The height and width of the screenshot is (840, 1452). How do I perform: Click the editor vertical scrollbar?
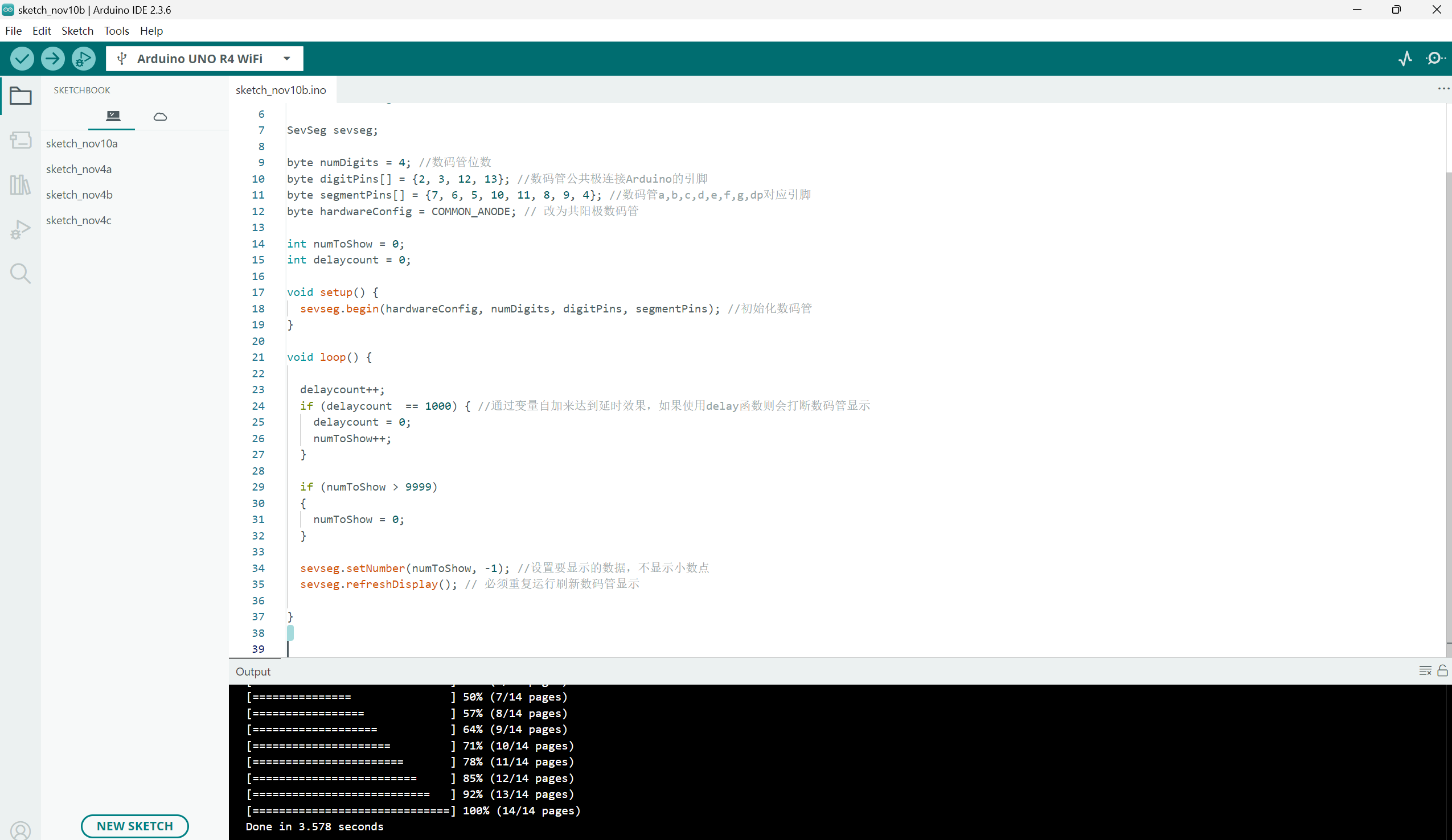[1448, 403]
